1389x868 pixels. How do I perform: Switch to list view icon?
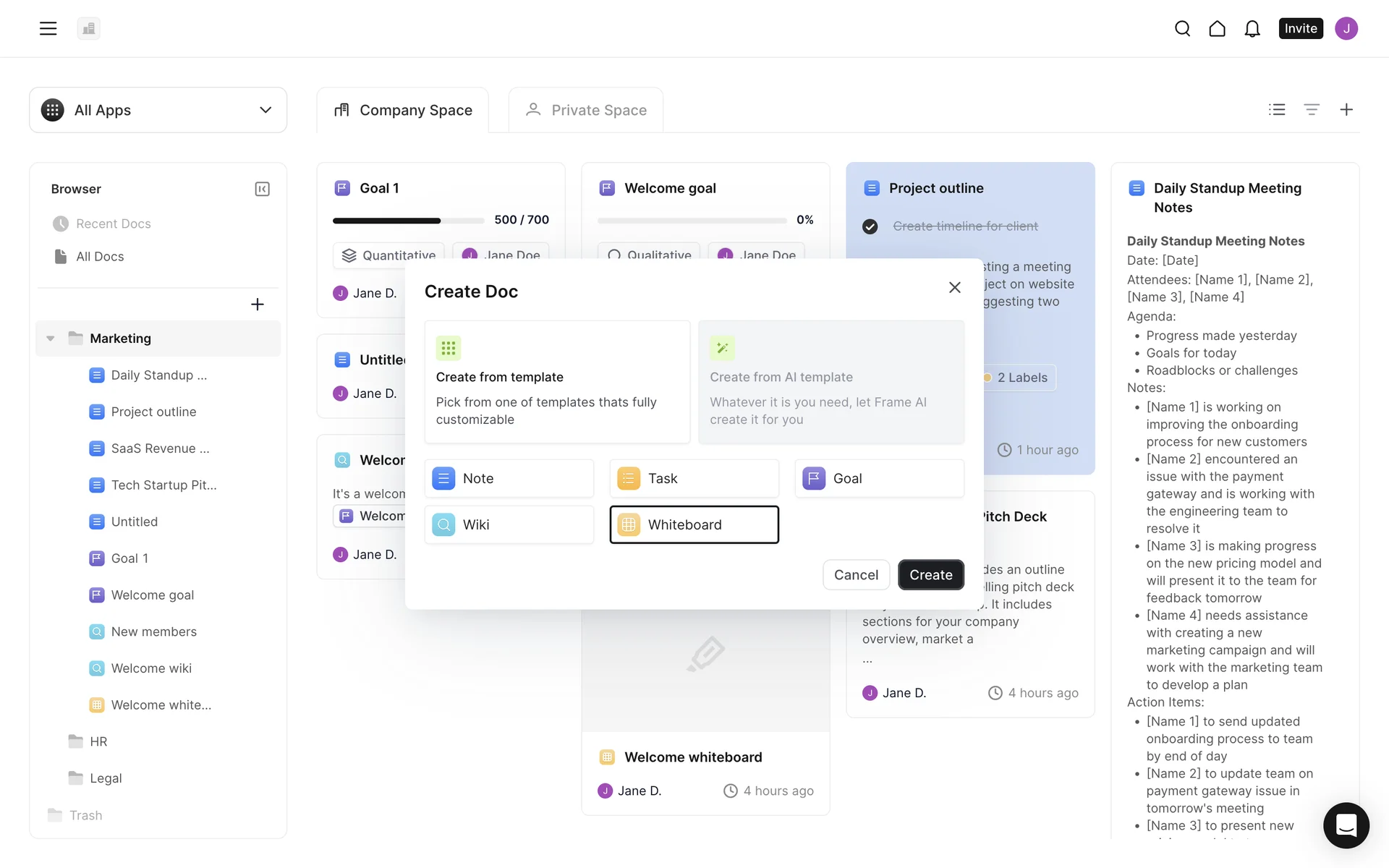[x=1277, y=109]
